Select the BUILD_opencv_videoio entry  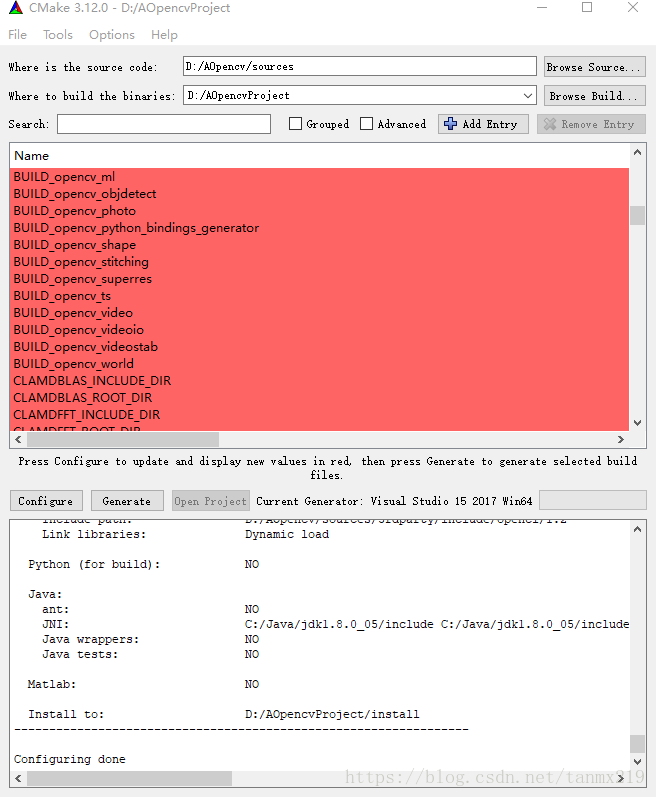[x=319, y=330]
